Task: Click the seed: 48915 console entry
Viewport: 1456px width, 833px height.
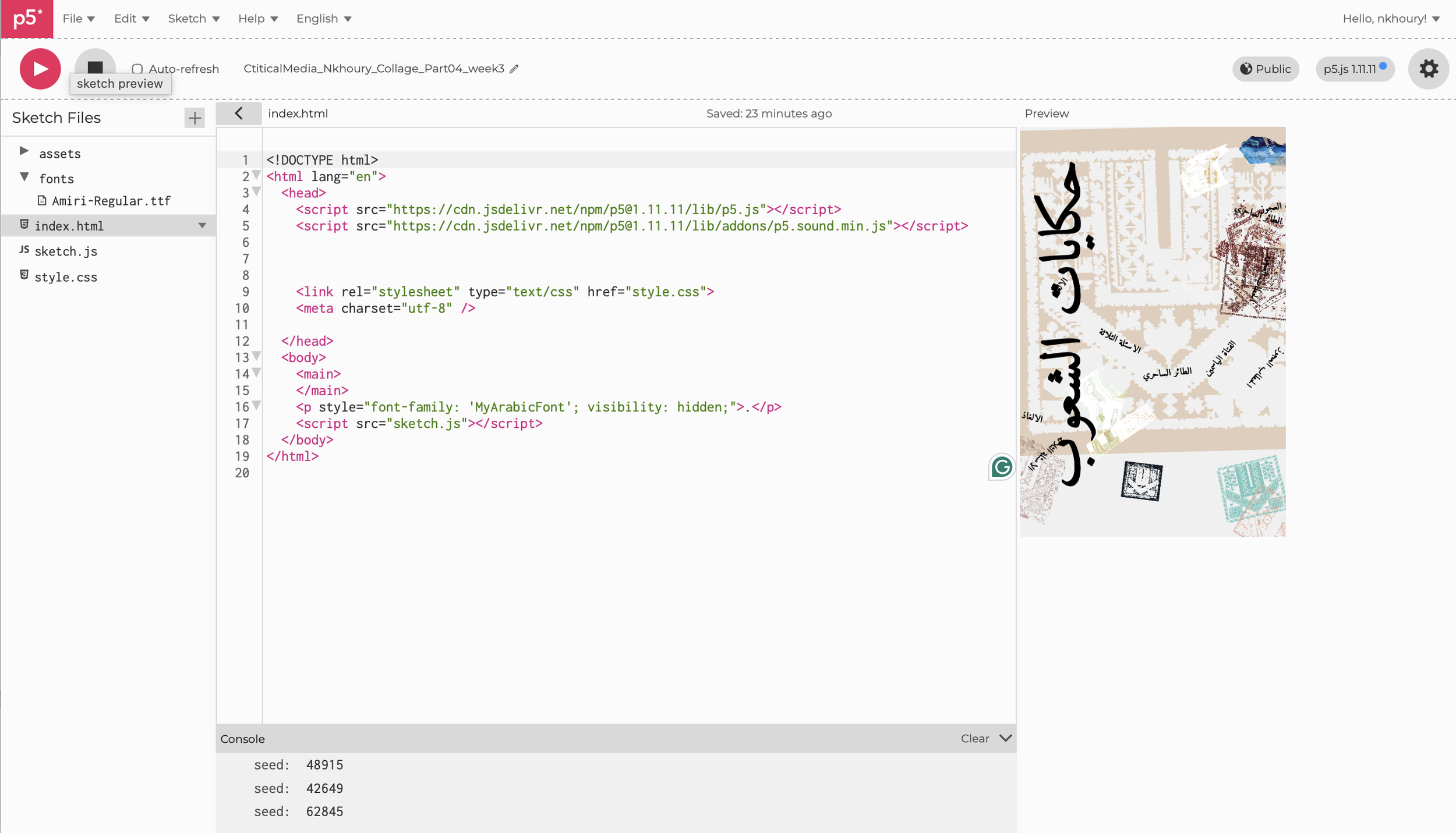Action: (298, 765)
